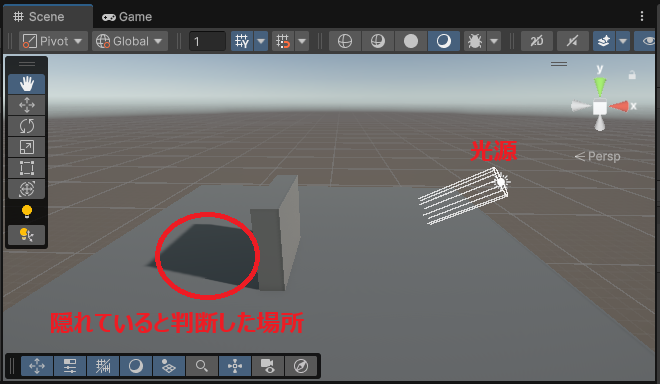Select the Rotate tool
660x384 pixels.
pyautogui.click(x=27, y=126)
